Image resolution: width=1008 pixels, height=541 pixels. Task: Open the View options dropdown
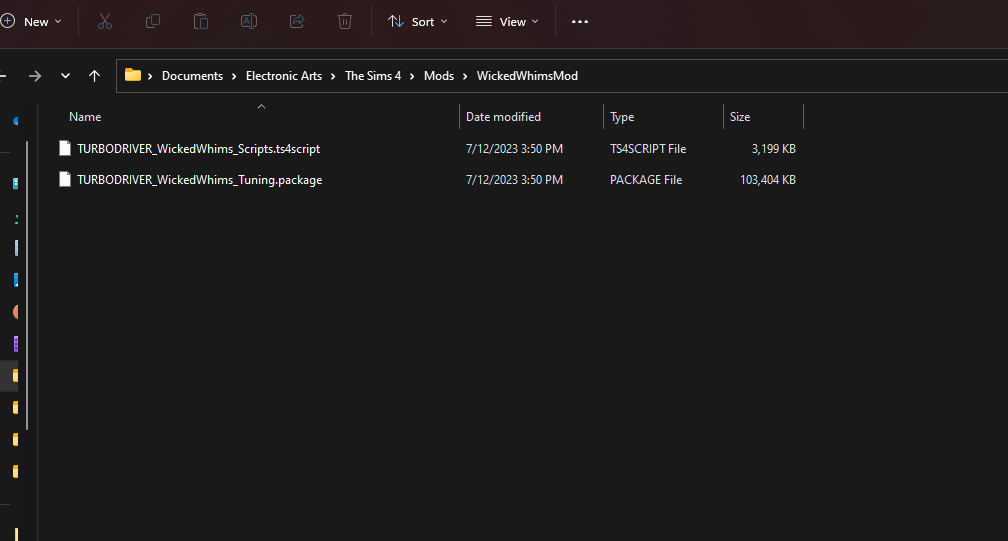(x=507, y=21)
